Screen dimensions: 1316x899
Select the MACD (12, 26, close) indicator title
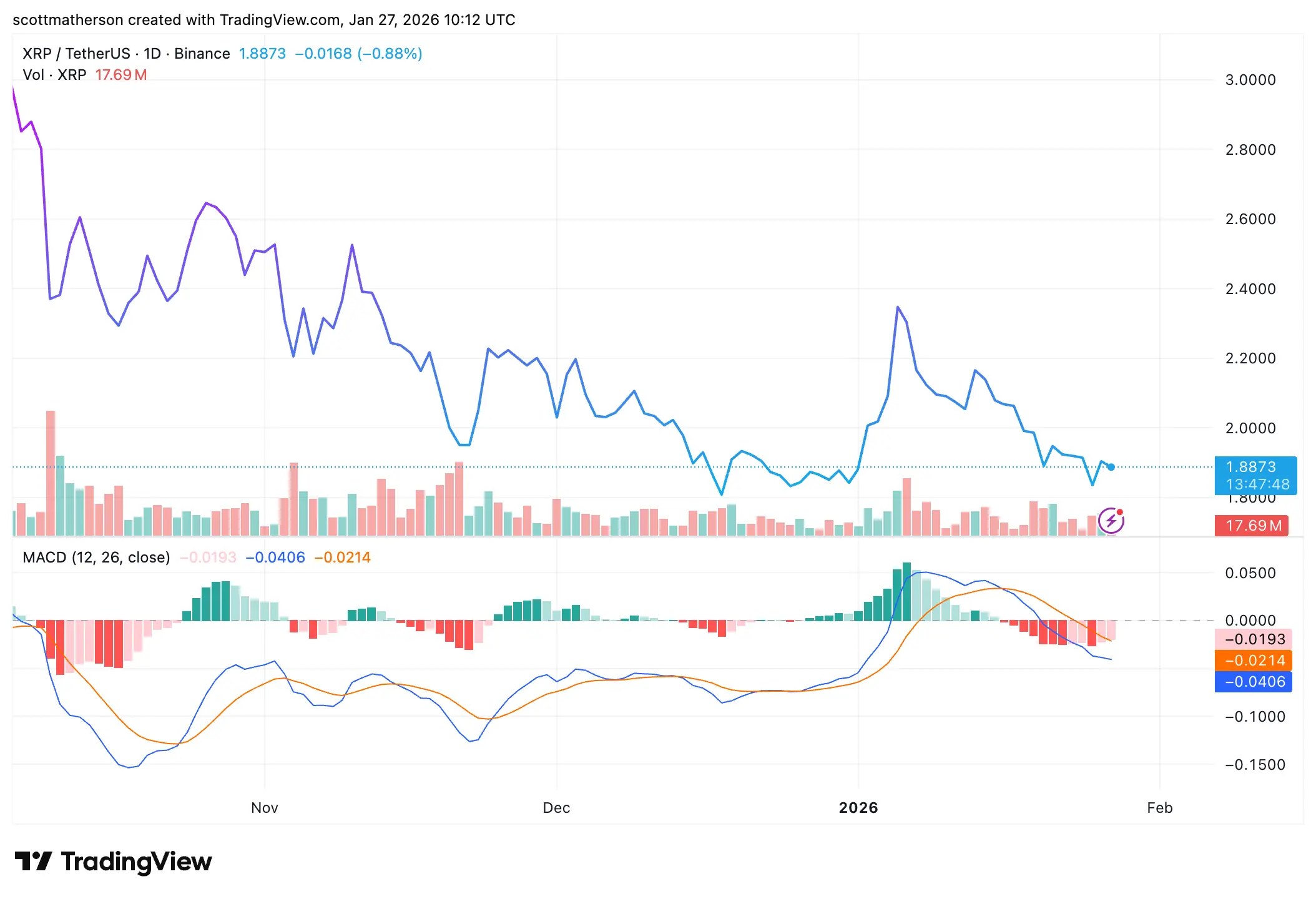[96, 557]
